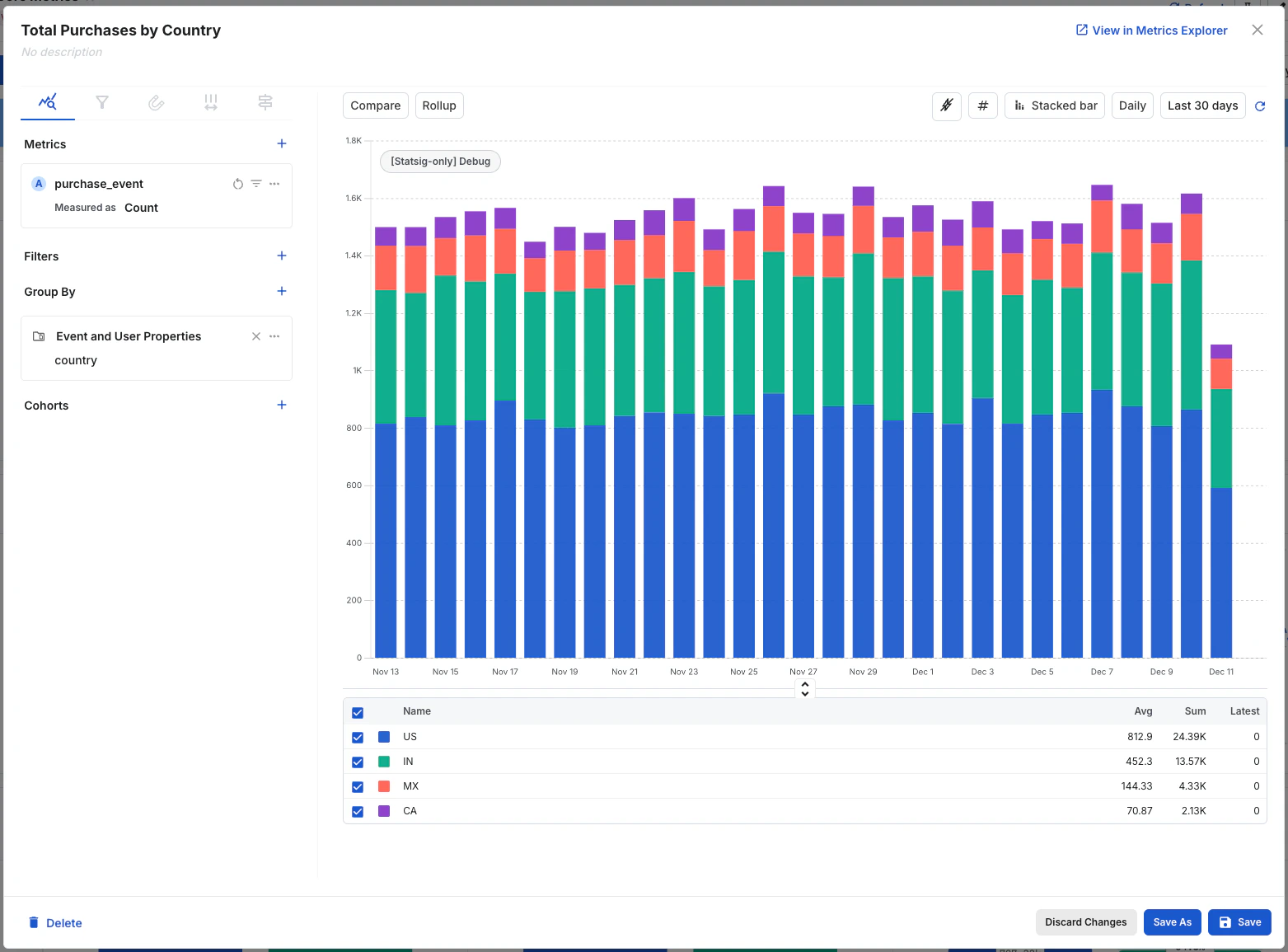Click the strikethrough lines toggle near chart options
This screenshot has width=1288, height=952.
click(x=946, y=106)
